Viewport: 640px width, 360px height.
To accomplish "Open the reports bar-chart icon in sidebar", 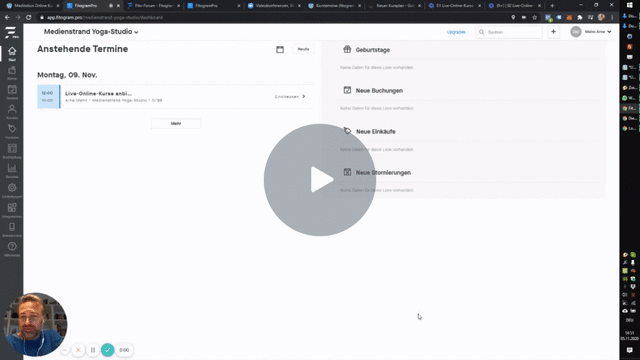I will pyautogui.click(x=12, y=170).
